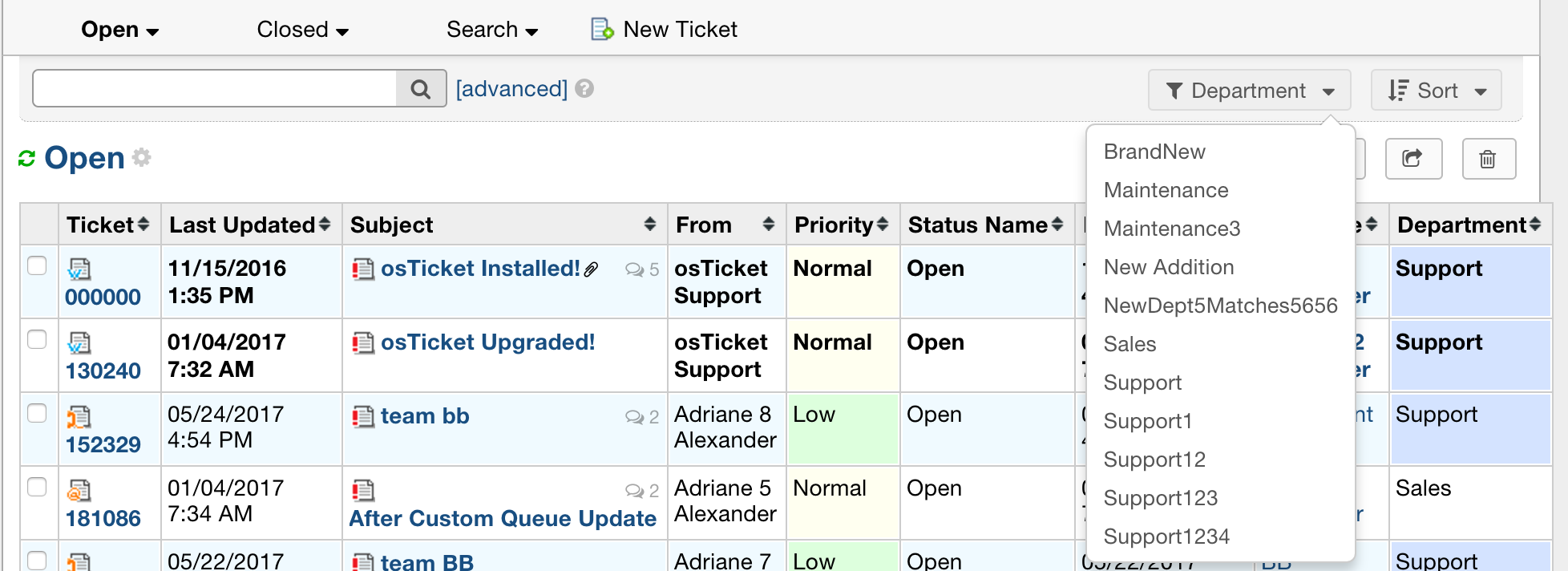Choose BrandNew from the department list
1568x571 pixels.
[x=1154, y=152]
